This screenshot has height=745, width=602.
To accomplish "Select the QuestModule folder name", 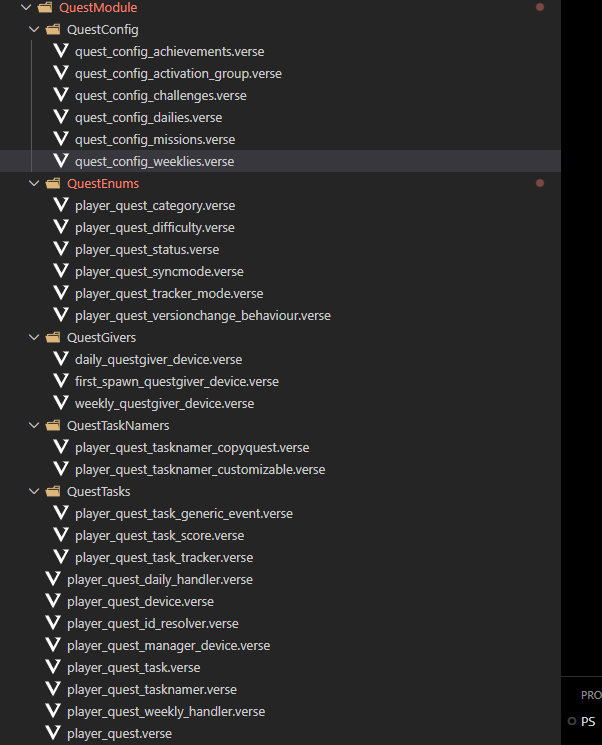I will tap(98, 8).
